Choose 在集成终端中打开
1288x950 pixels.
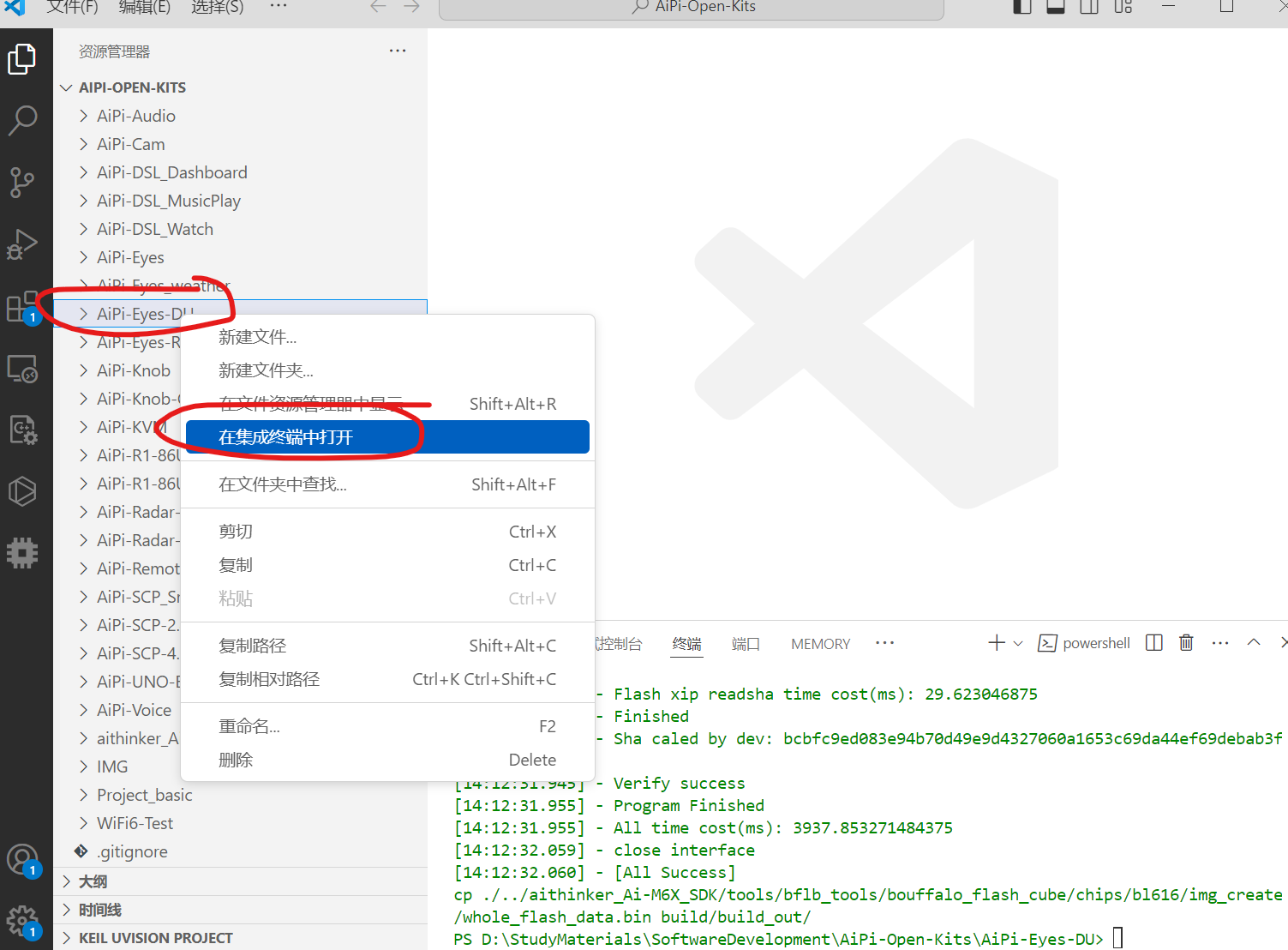click(x=387, y=437)
